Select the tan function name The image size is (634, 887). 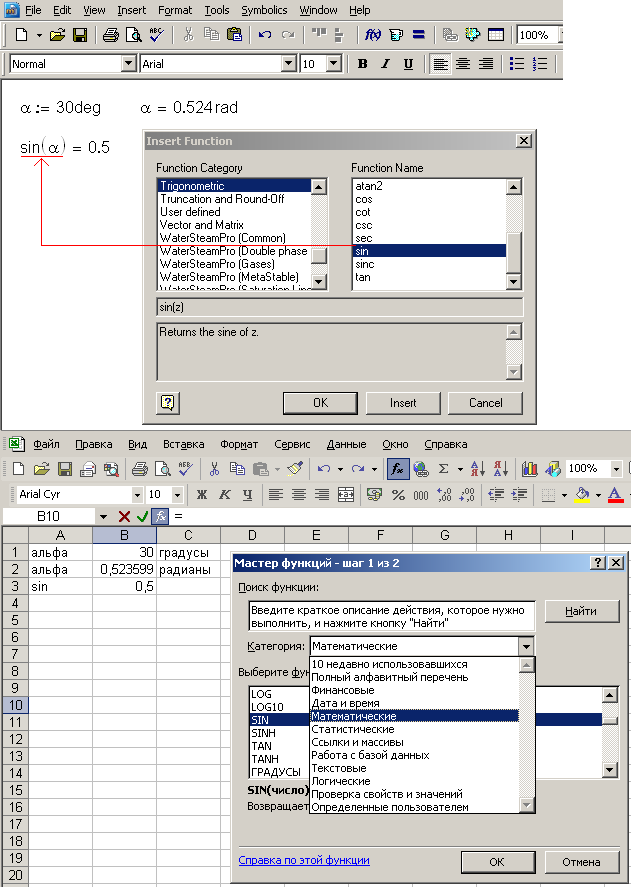coord(429,277)
